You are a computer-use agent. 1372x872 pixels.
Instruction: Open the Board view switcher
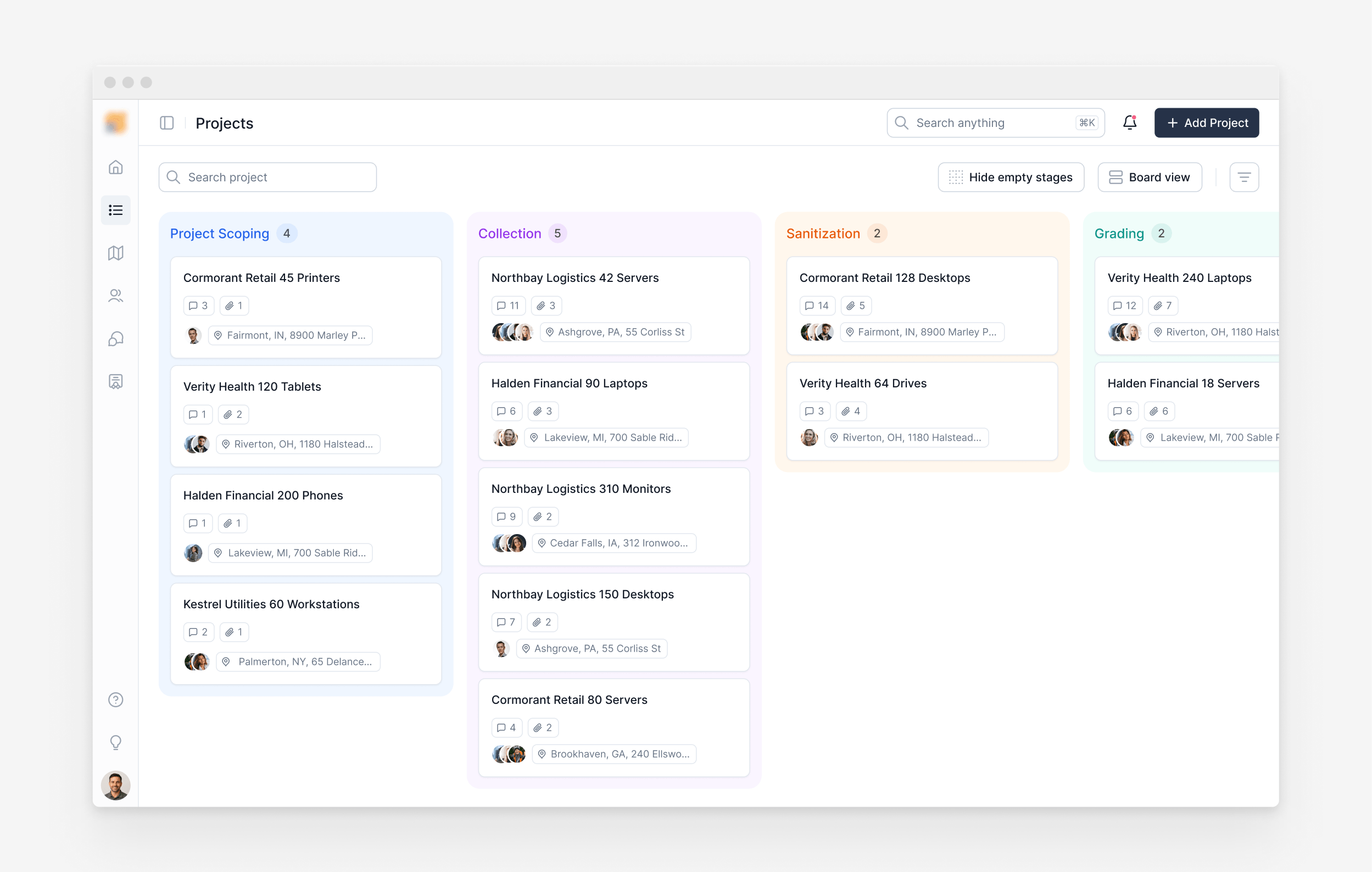[x=1149, y=177]
